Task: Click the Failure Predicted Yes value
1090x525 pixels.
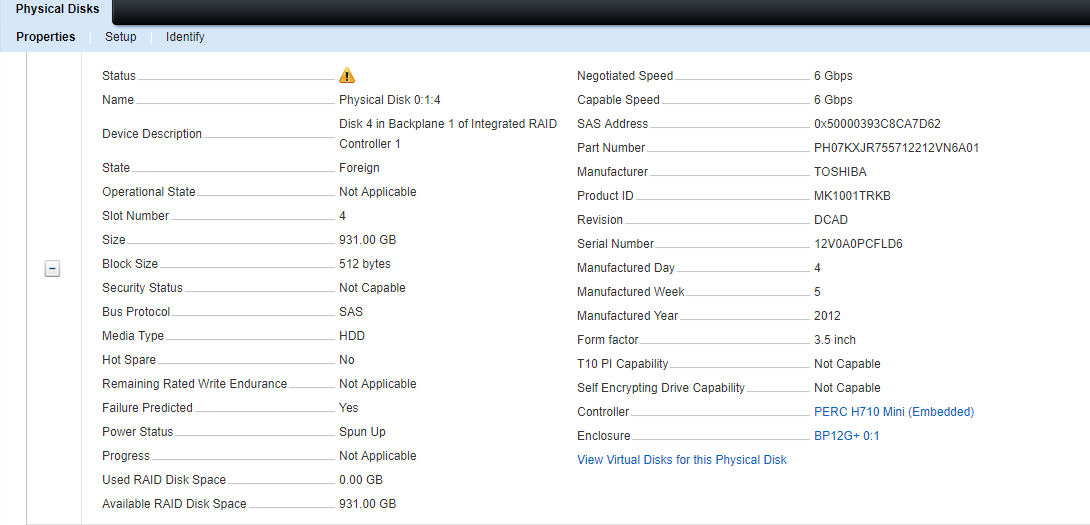Action: (349, 407)
